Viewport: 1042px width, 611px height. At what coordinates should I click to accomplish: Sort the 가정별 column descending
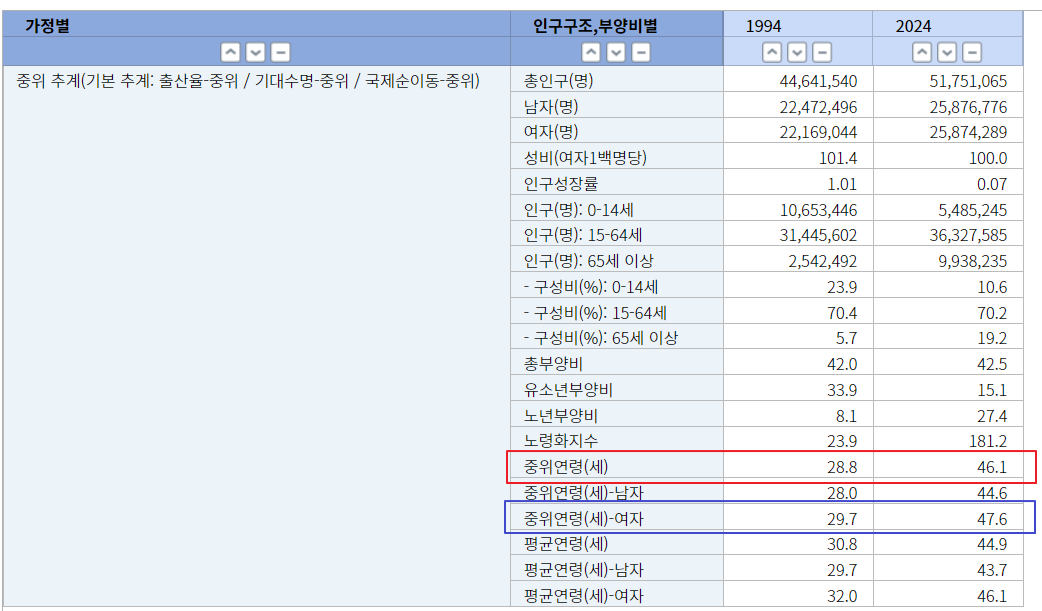(x=255, y=51)
